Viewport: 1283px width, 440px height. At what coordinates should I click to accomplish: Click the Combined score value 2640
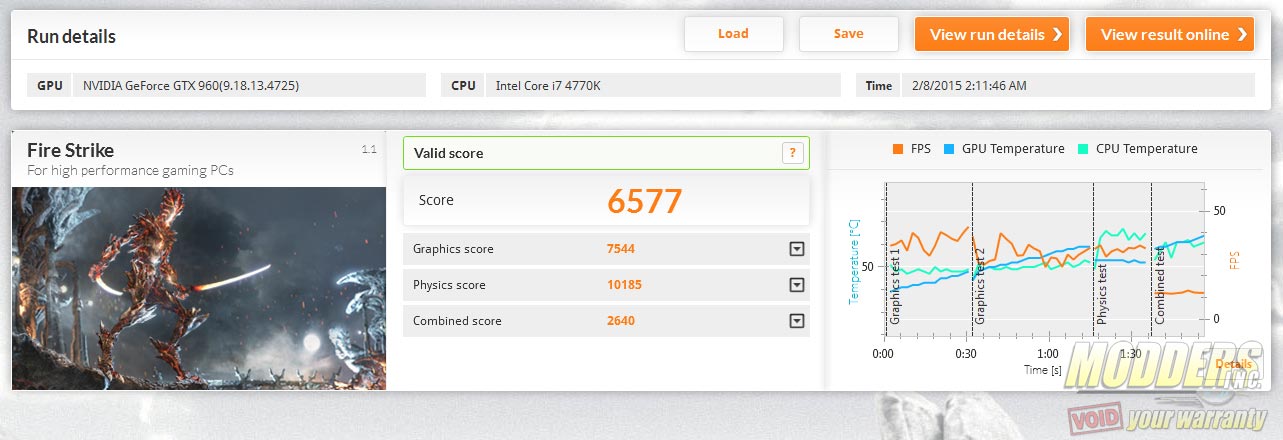(x=621, y=321)
